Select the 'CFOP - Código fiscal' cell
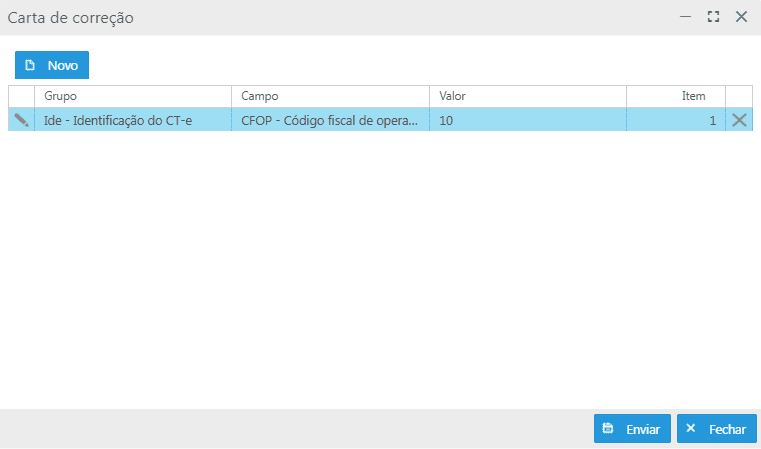The image size is (761, 449). (x=331, y=120)
